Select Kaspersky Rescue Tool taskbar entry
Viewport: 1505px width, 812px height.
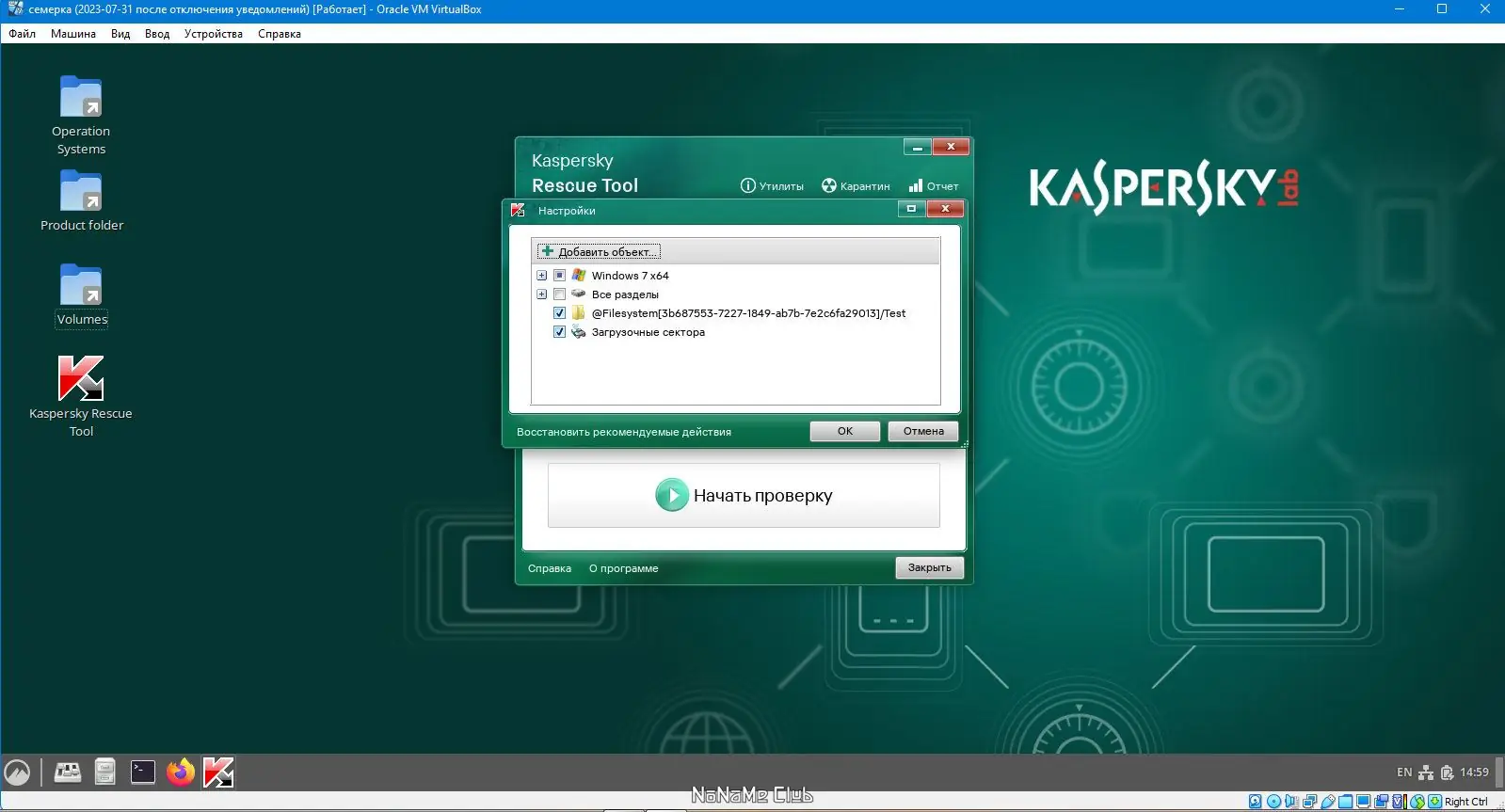click(x=218, y=772)
